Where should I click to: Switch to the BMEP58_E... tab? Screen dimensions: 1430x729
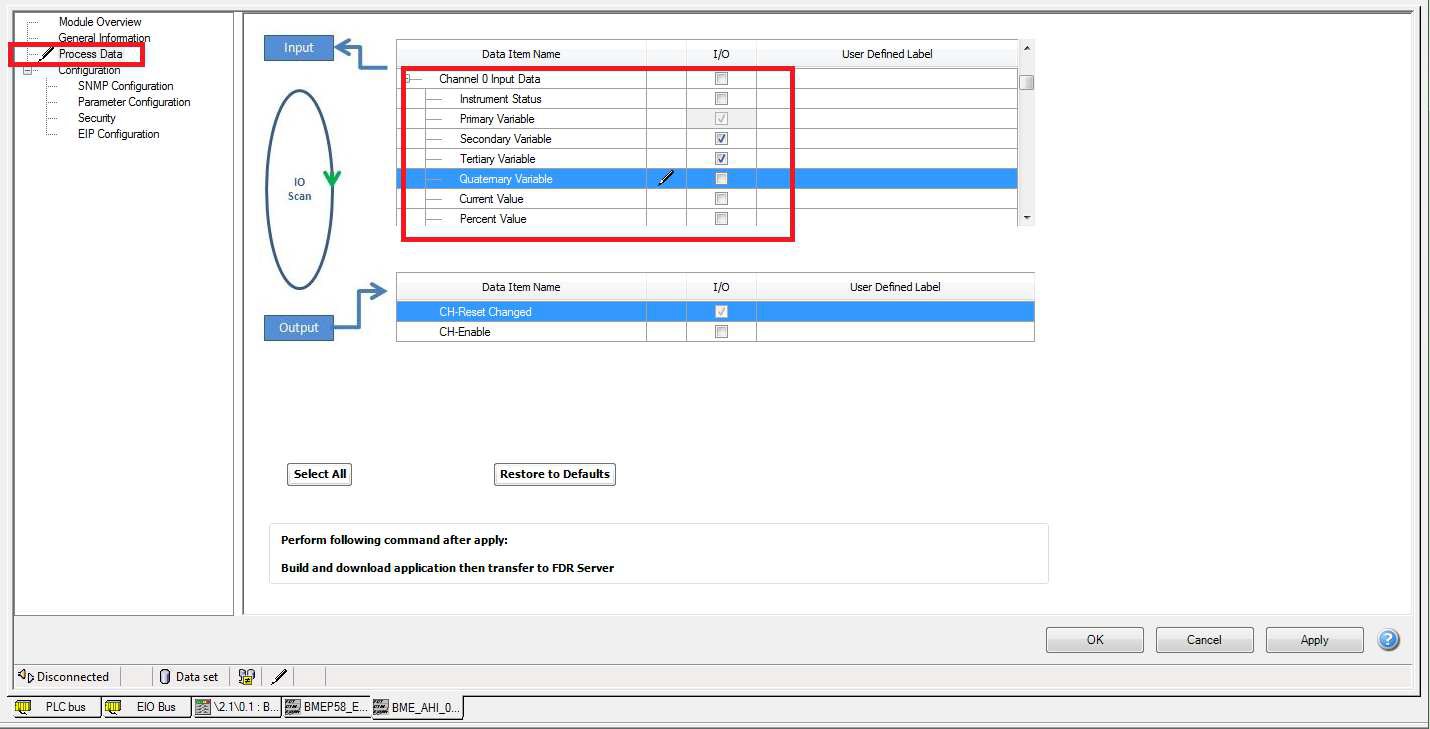click(327, 707)
